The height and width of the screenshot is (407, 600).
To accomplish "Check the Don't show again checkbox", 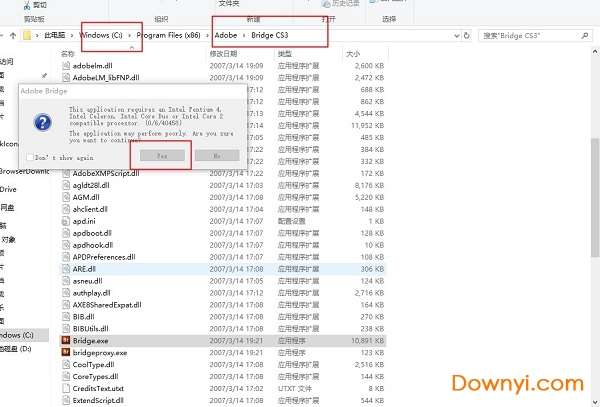I will 30,158.
